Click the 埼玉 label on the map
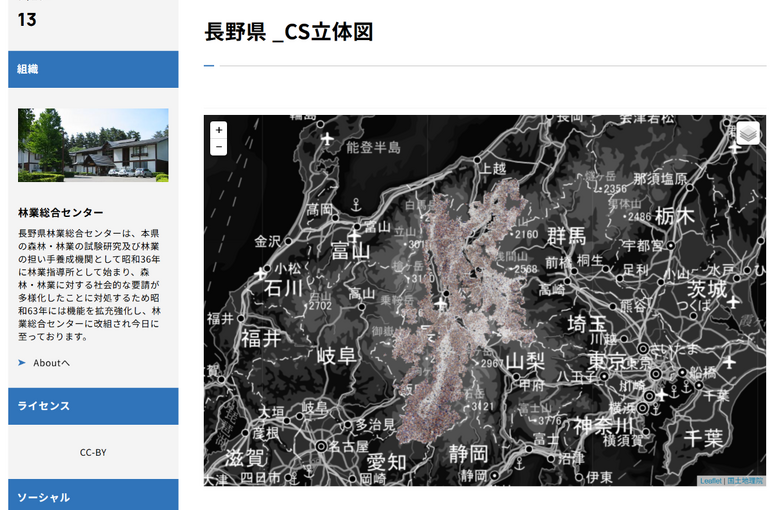The height and width of the screenshot is (510, 770). 587,324
